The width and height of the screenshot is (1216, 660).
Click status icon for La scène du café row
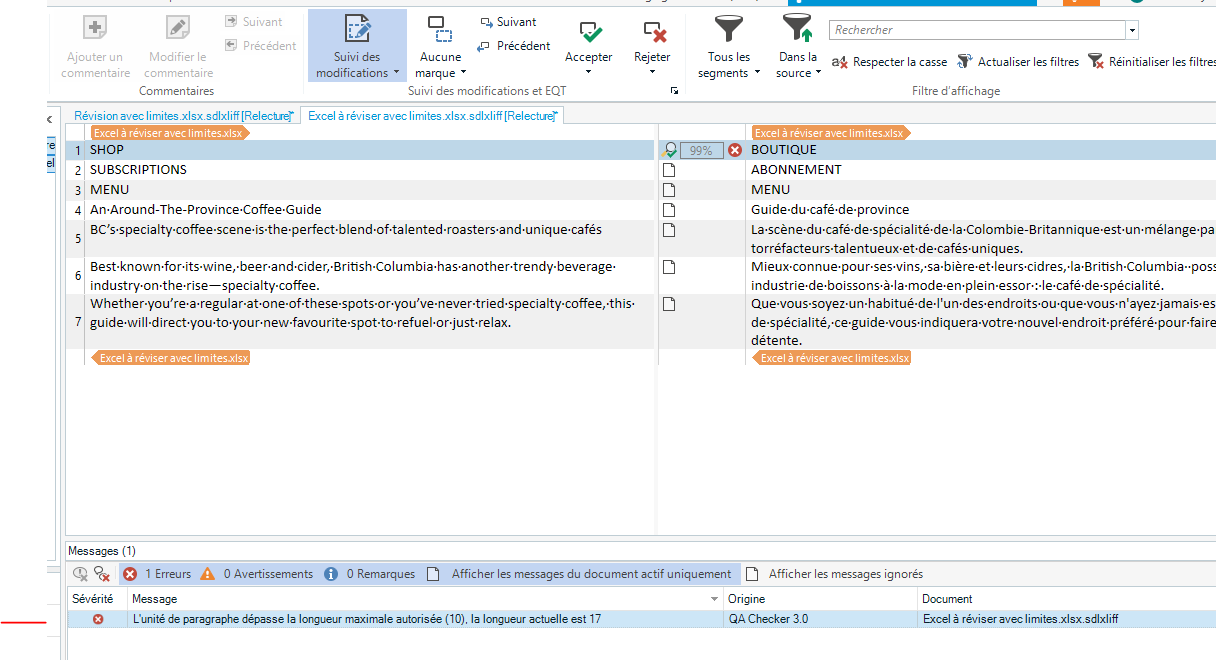tap(670, 230)
